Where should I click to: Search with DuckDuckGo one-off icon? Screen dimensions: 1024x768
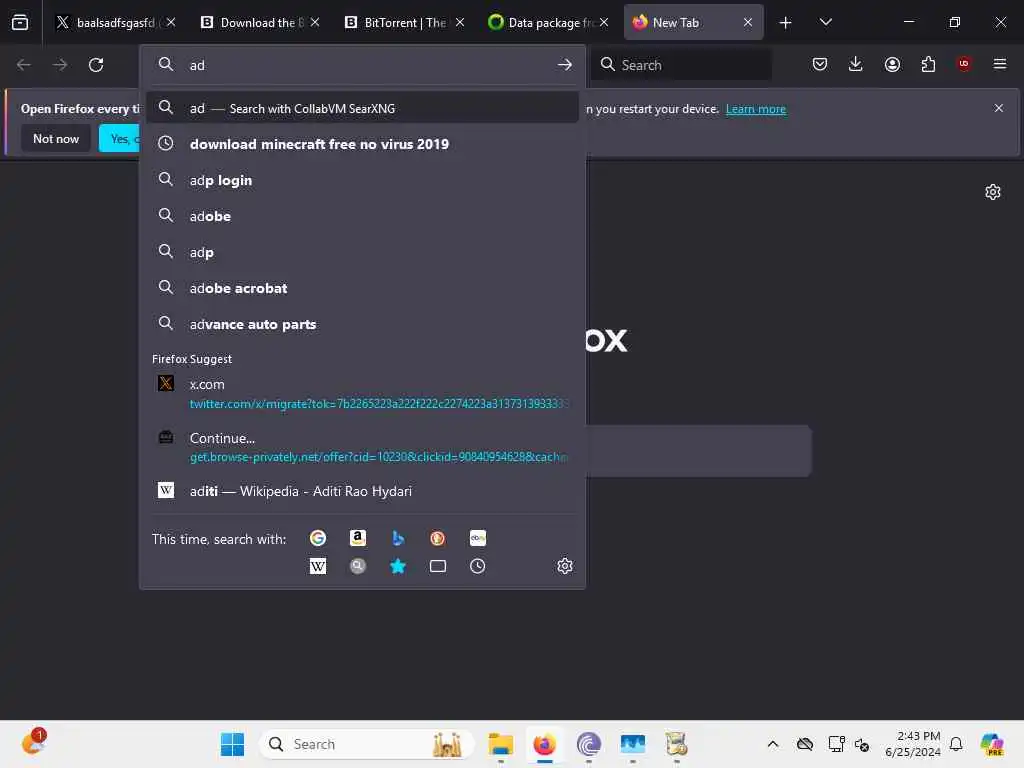coord(438,538)
